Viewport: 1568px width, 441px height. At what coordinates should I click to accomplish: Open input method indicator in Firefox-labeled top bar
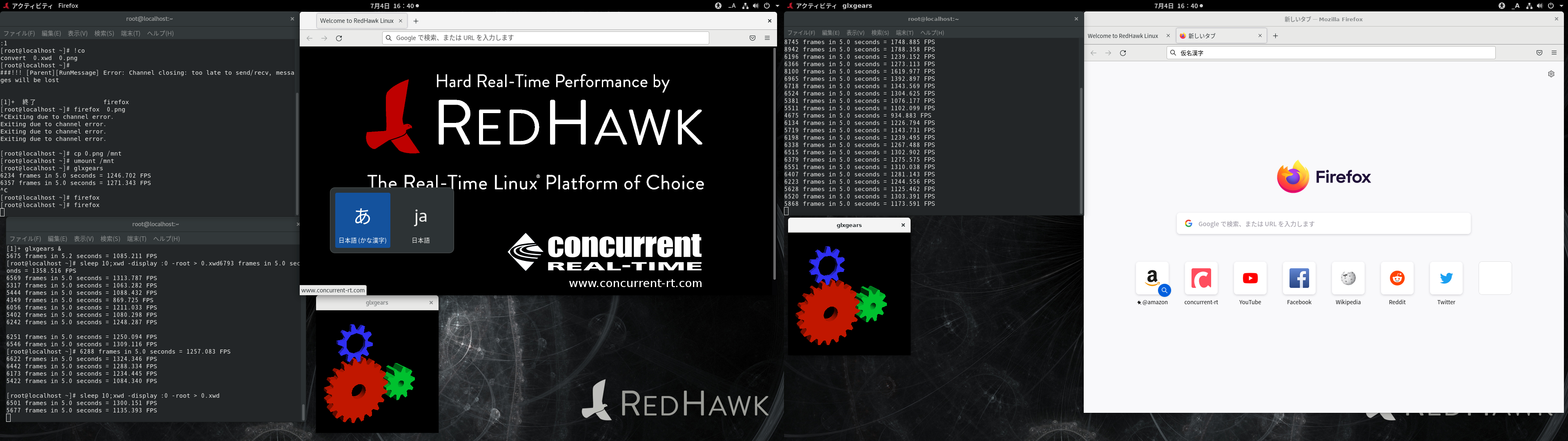732,5
